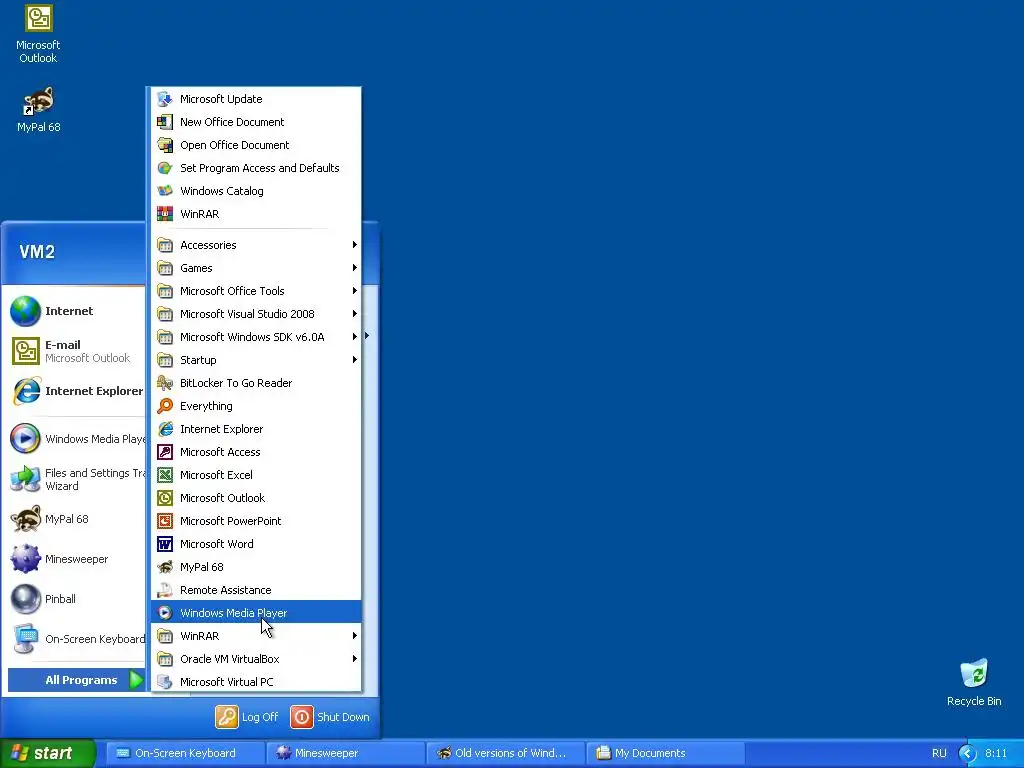The image size is (1024, 768).
Task: Click the Windows Catalog icon
Action: (165, 191)
